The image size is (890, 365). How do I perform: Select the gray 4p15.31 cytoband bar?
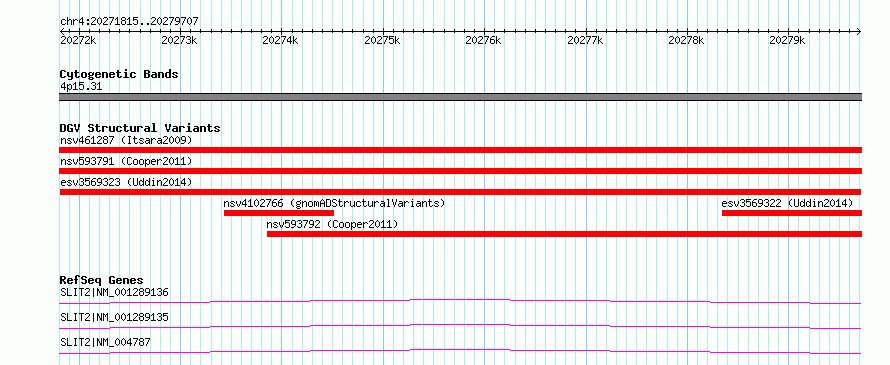pyautogui.click(x=460, y=97)
